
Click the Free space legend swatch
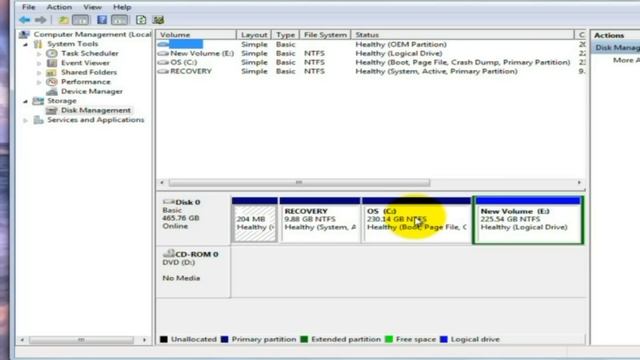pos(389,339)
